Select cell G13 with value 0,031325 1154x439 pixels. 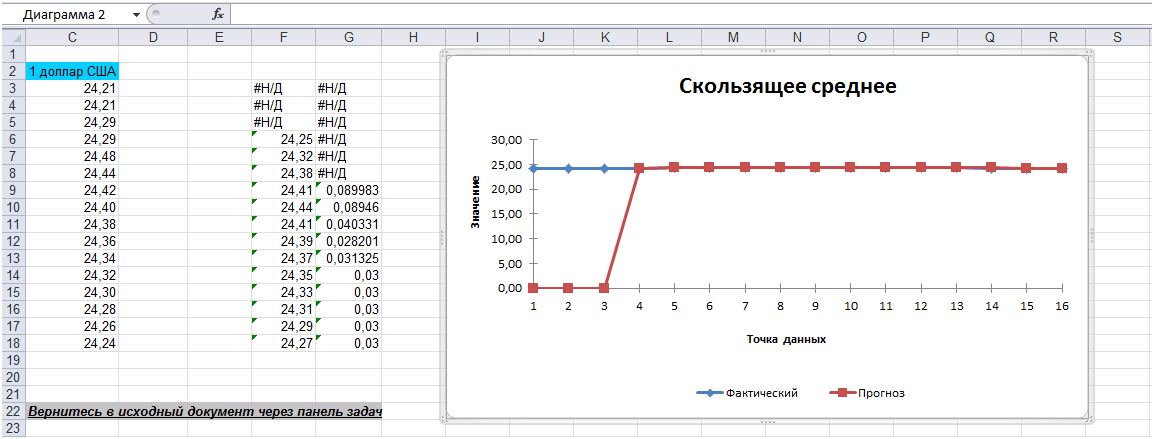(348, 258)
